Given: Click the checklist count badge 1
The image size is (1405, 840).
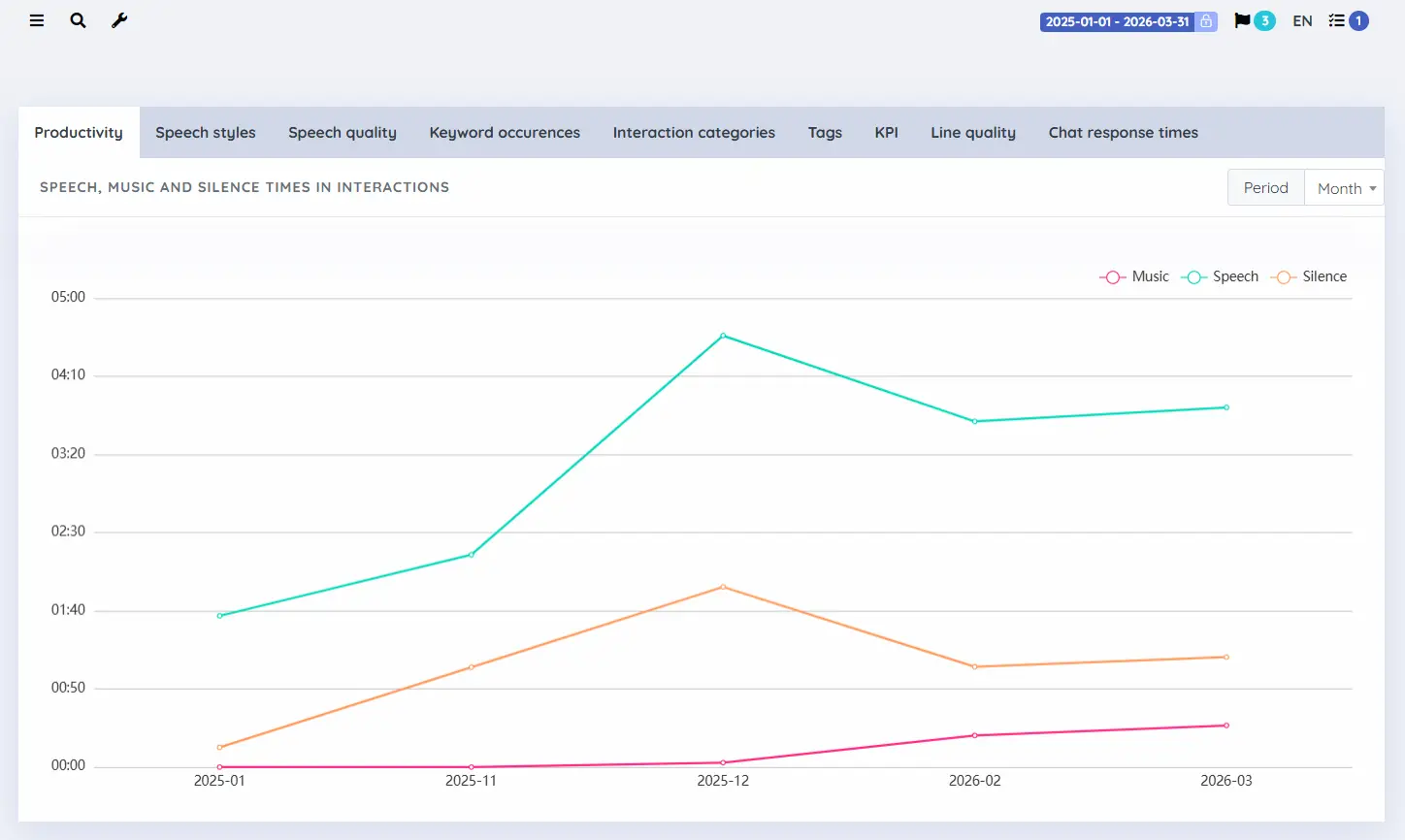Looking at the screenshot, I should tap(1358, 20).
